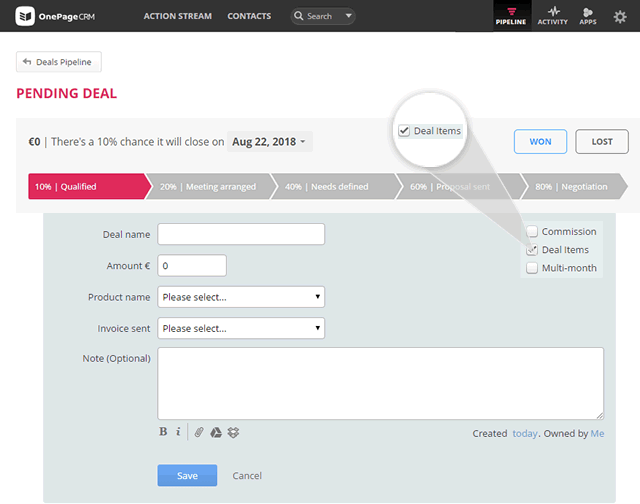Focus the Deal name field
The width and height of the screenshot is (640, 504).
click(x=241, y=234)
